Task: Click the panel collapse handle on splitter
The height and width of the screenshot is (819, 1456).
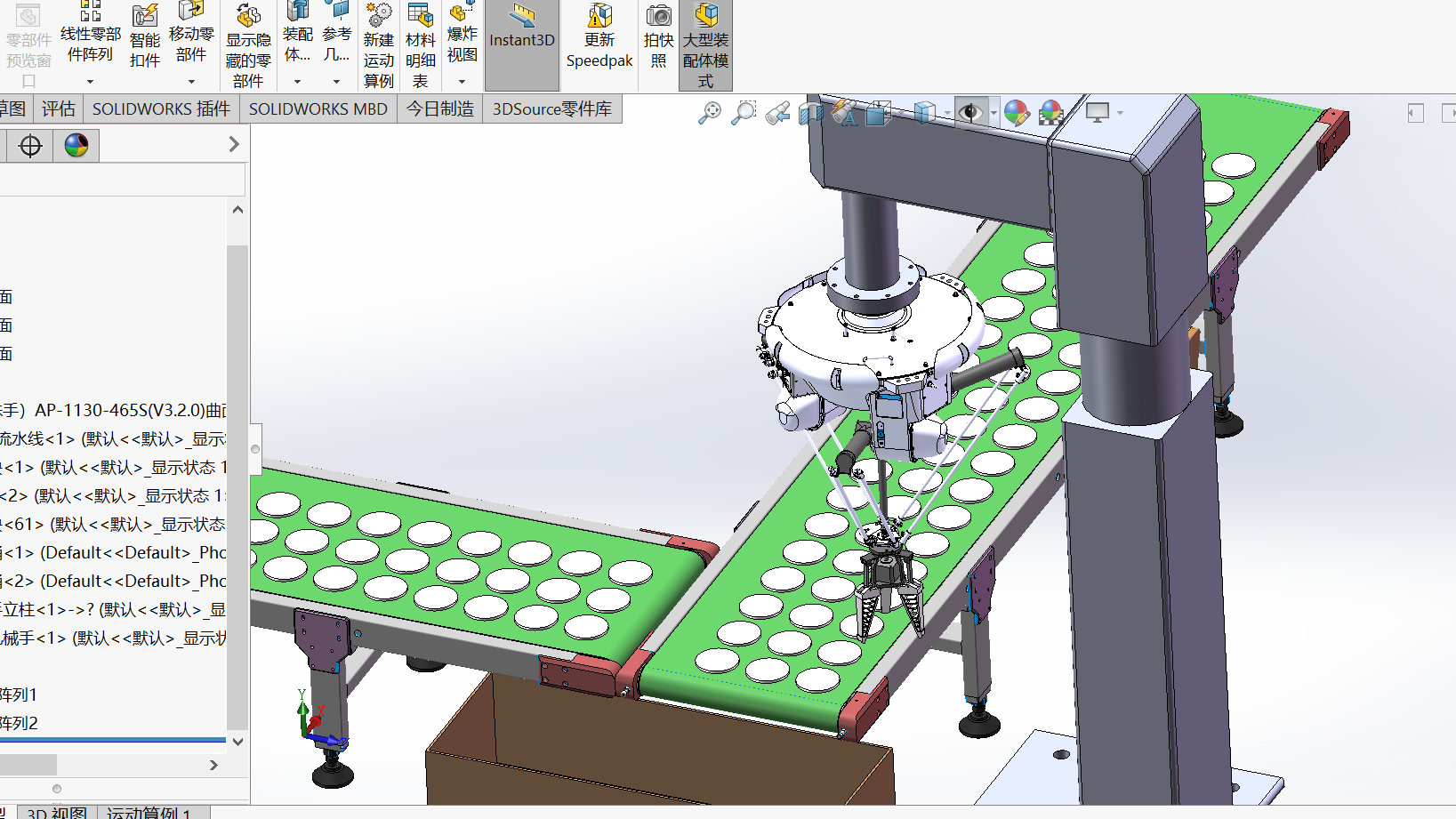Action: tap(255, 449)
